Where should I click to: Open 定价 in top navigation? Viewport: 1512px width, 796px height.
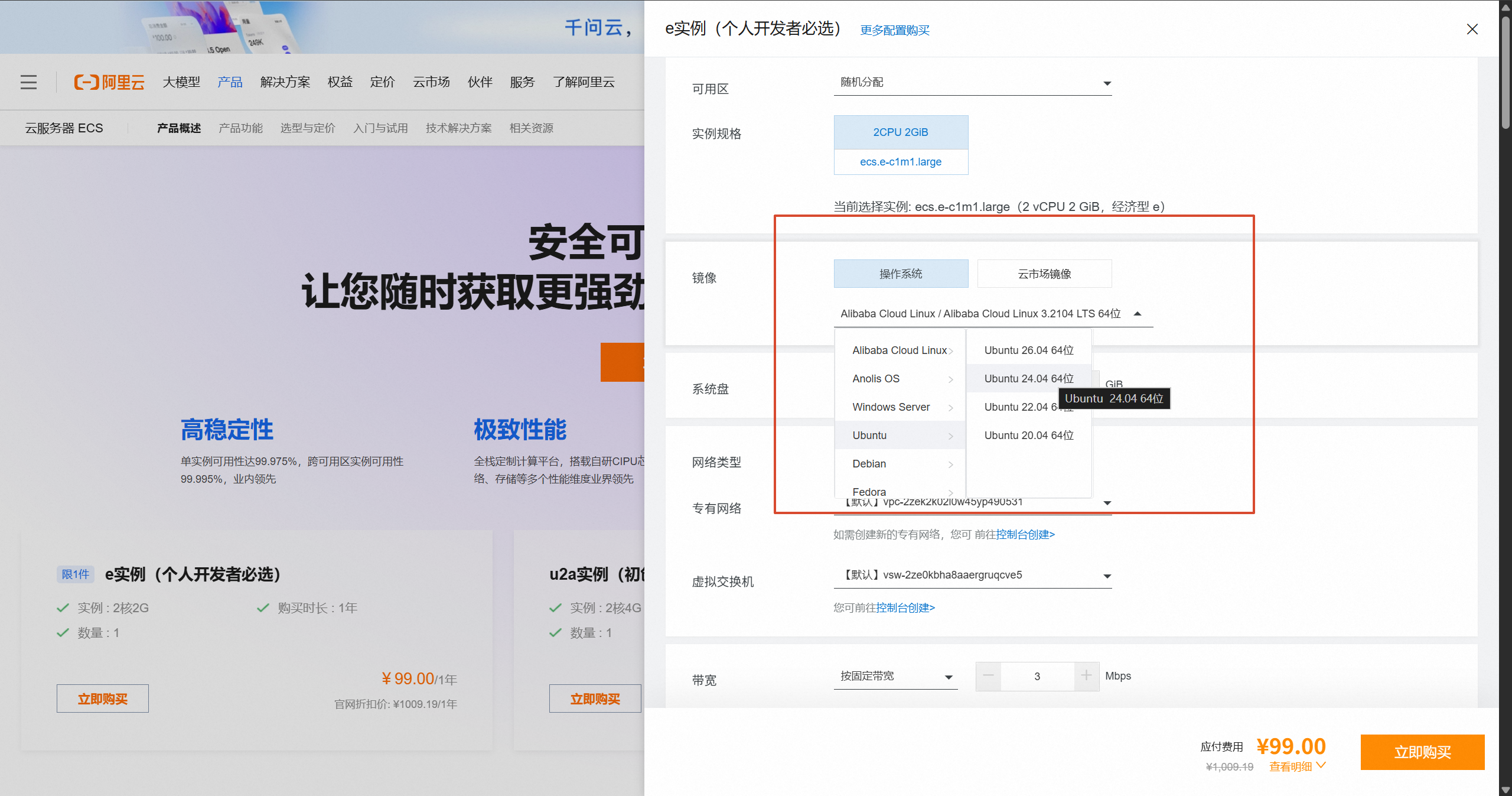click(383, 82)
